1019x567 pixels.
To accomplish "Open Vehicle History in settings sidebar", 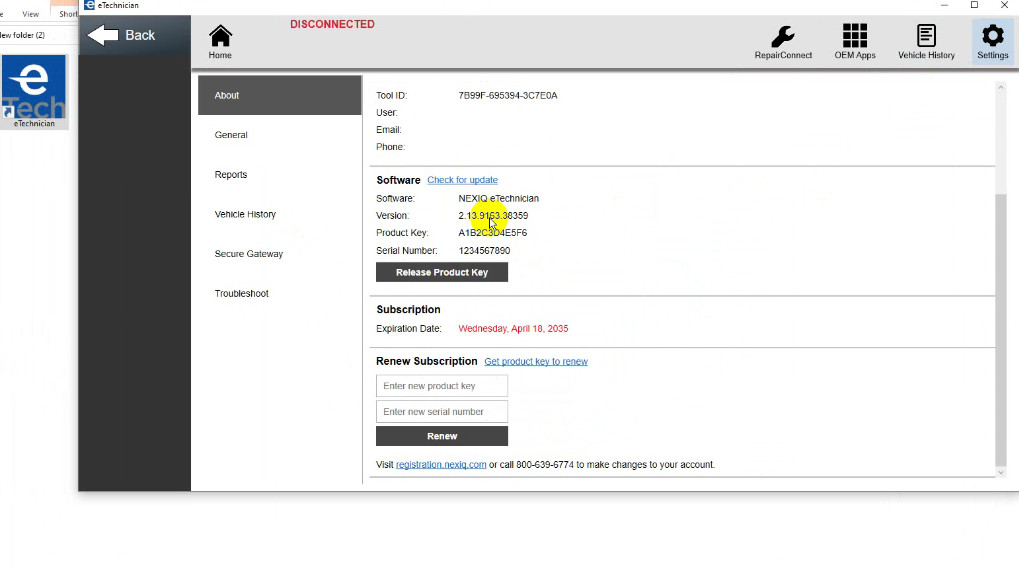I will pyautogui.click(x=279, y=214).
